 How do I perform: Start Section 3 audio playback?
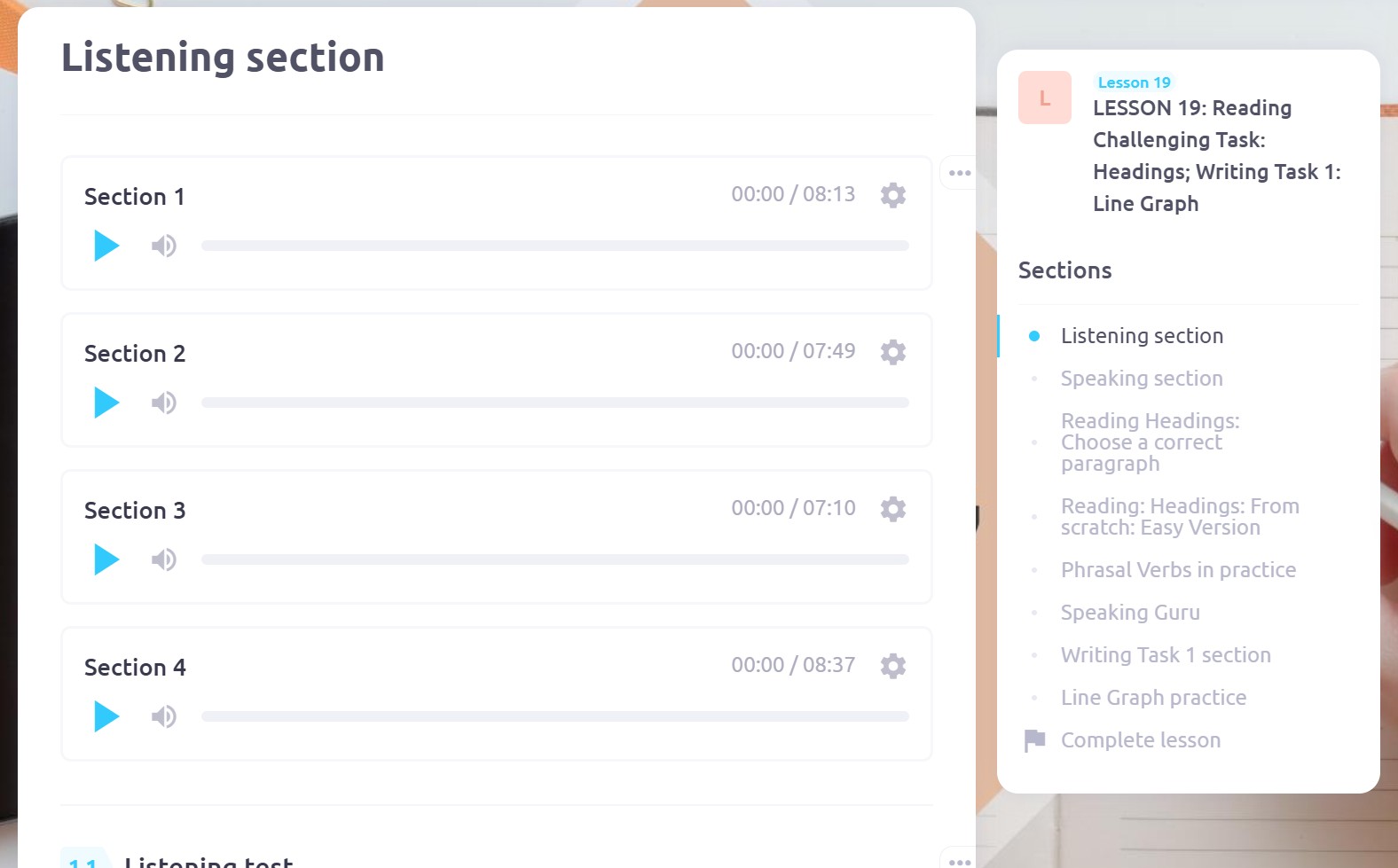106,559
